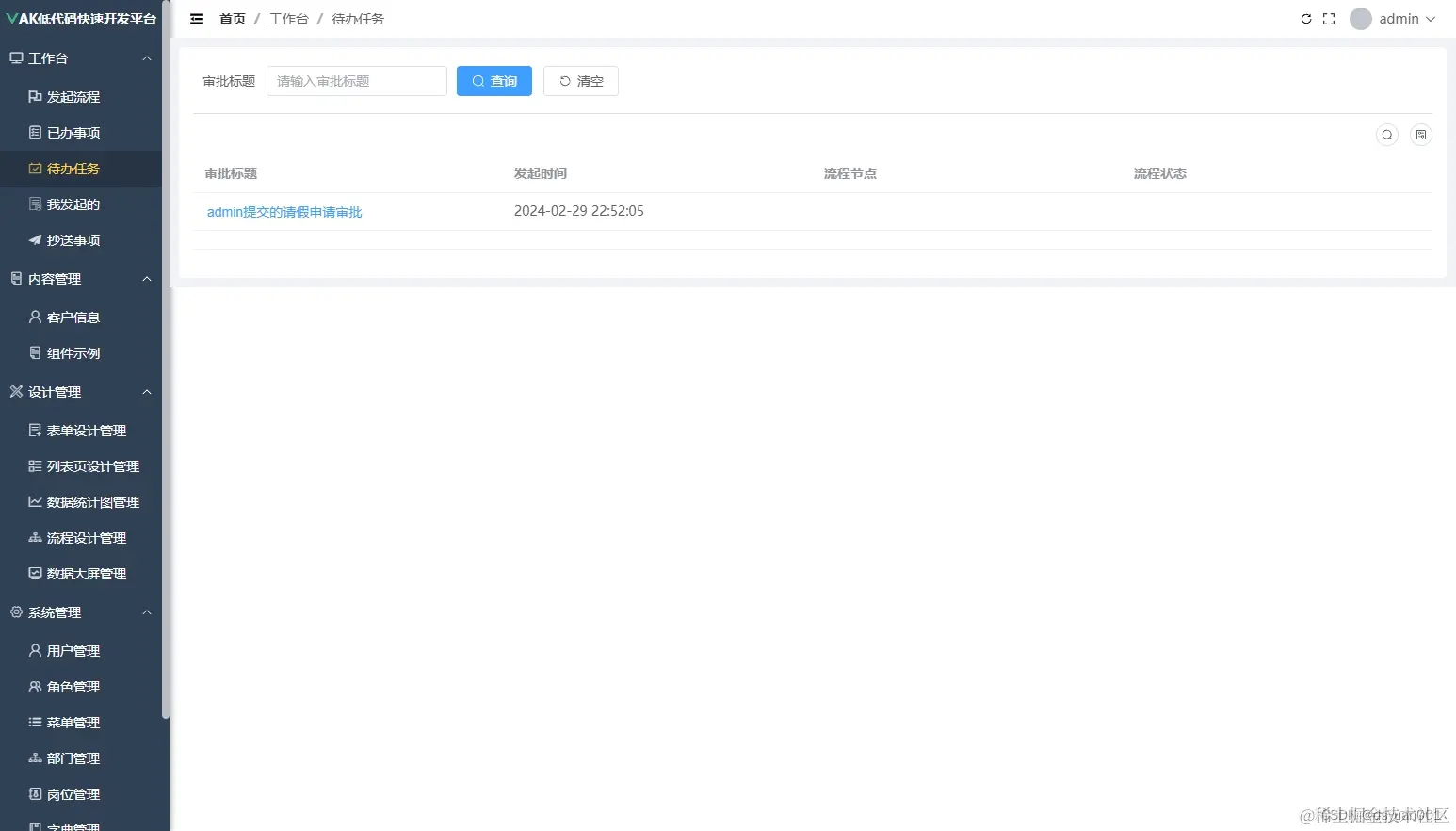Click the 查询 search button
The height and width of the screenshot is (831, 1456).
pos(493,81)
